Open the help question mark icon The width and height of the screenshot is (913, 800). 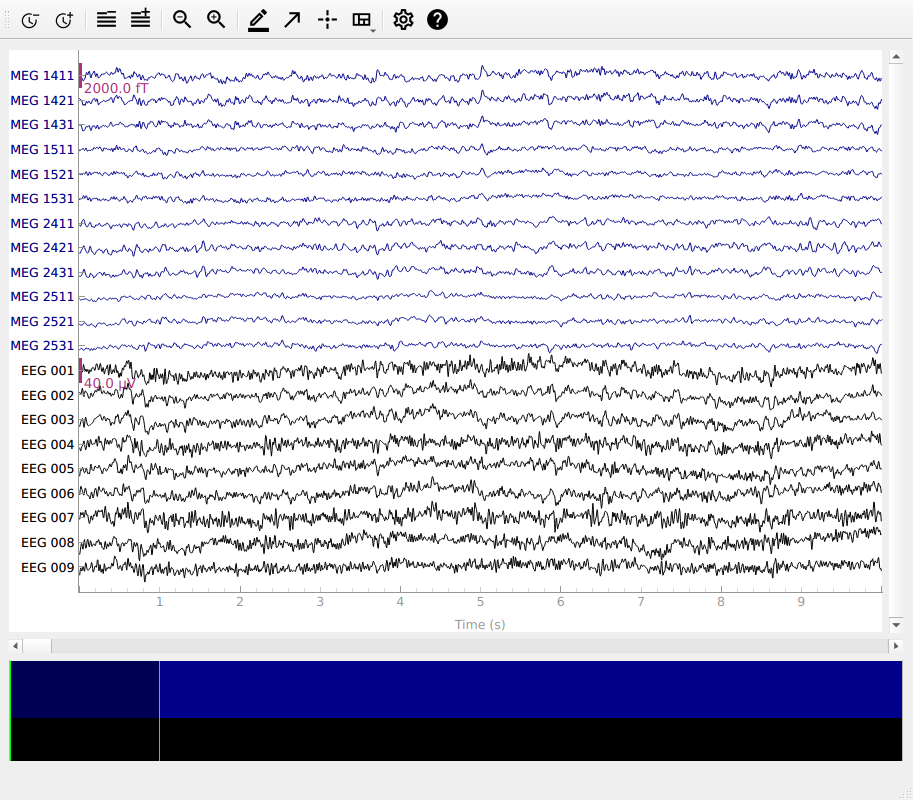pos(437,20)
